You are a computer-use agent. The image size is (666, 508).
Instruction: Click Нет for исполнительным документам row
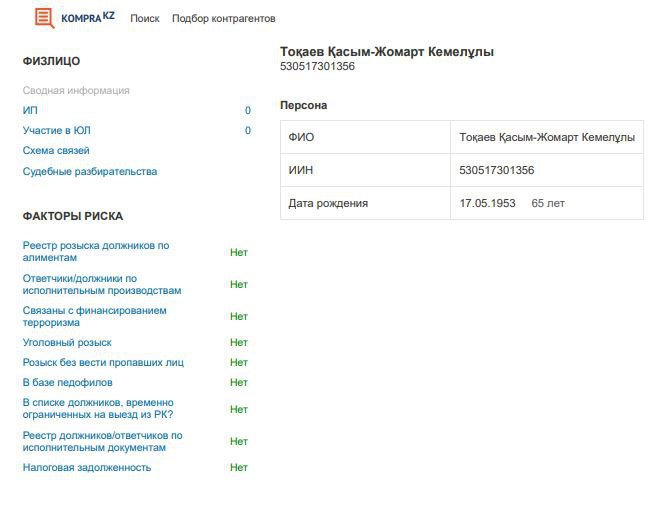[x=239, y=441]
